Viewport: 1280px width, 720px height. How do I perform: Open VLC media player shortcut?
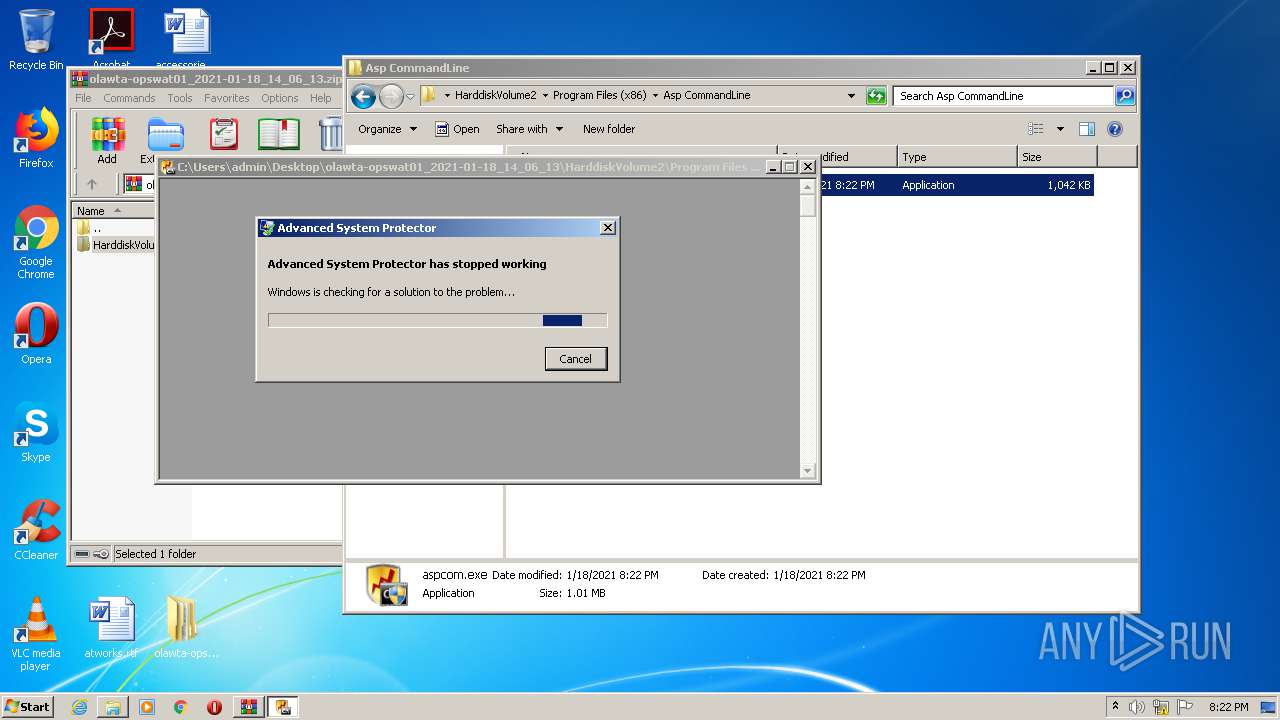pyautogui.click(x=36, y=634)
